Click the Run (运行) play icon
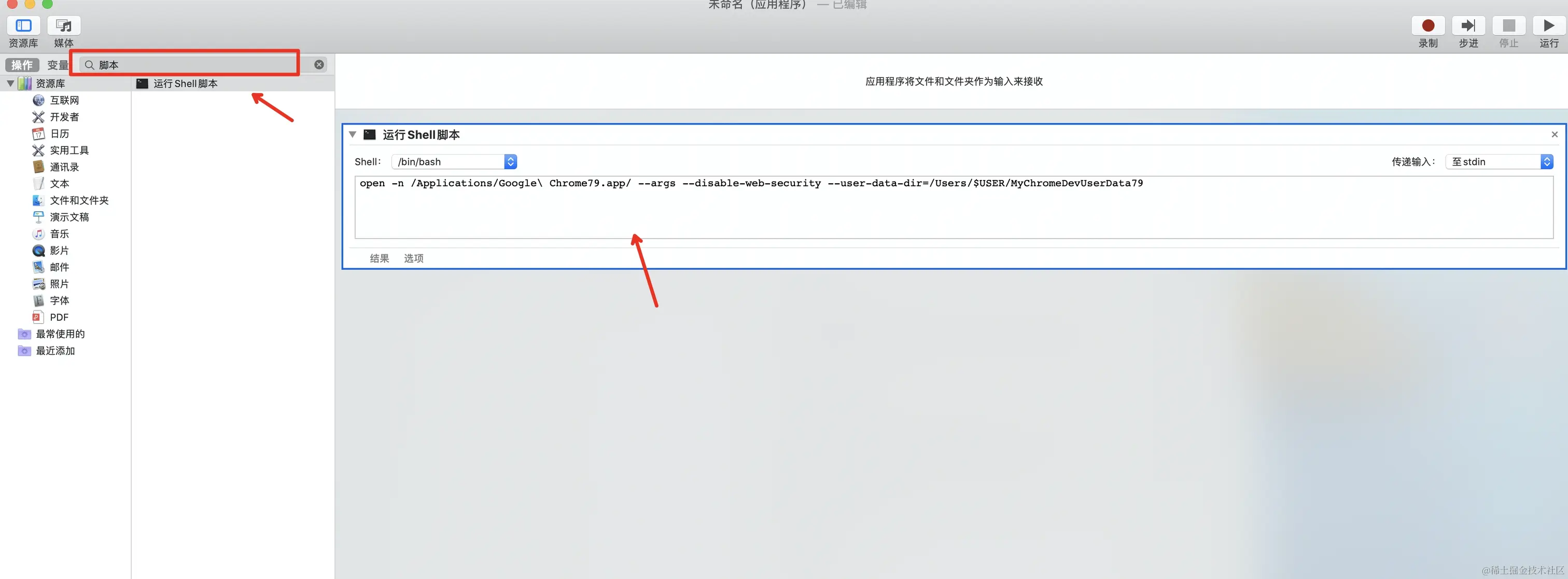 click(x=1548, y=25)
